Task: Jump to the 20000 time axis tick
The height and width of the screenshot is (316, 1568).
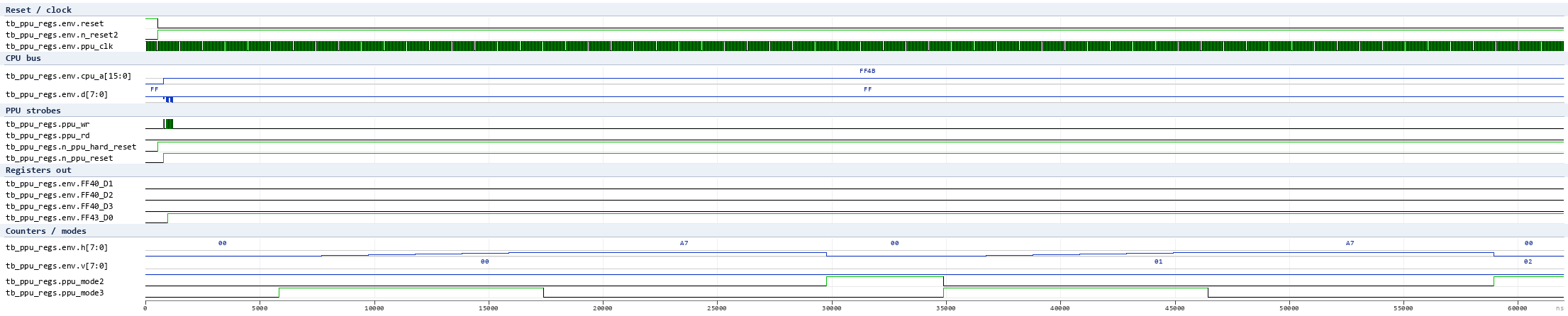Action: tap(603, 308)
